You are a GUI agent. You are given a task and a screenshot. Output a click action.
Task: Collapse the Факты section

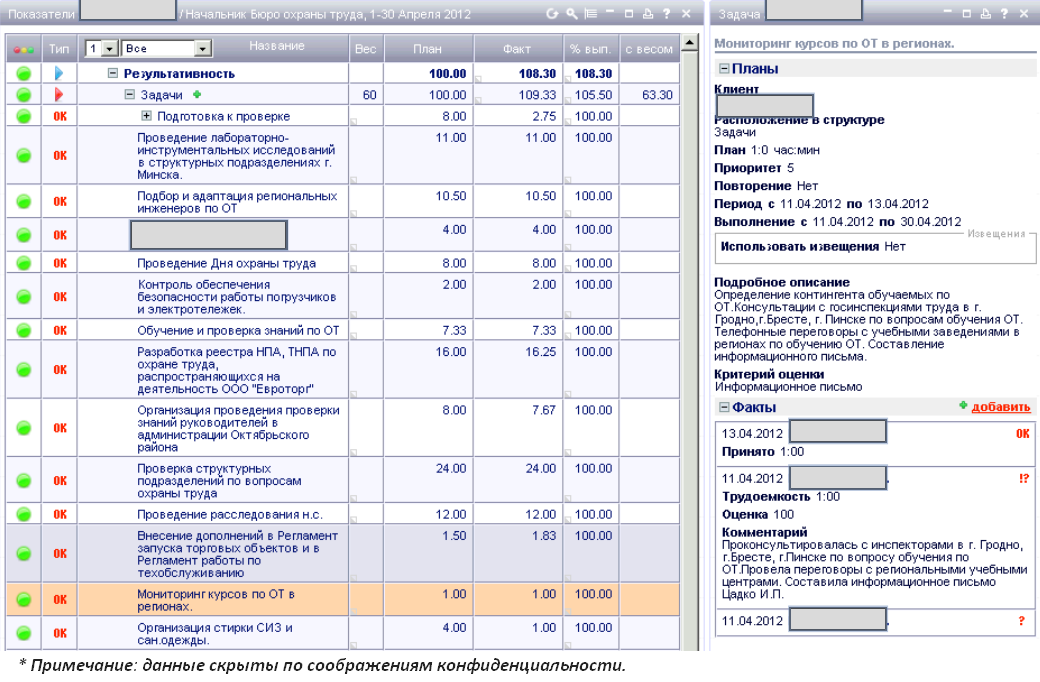coord(724,407)
